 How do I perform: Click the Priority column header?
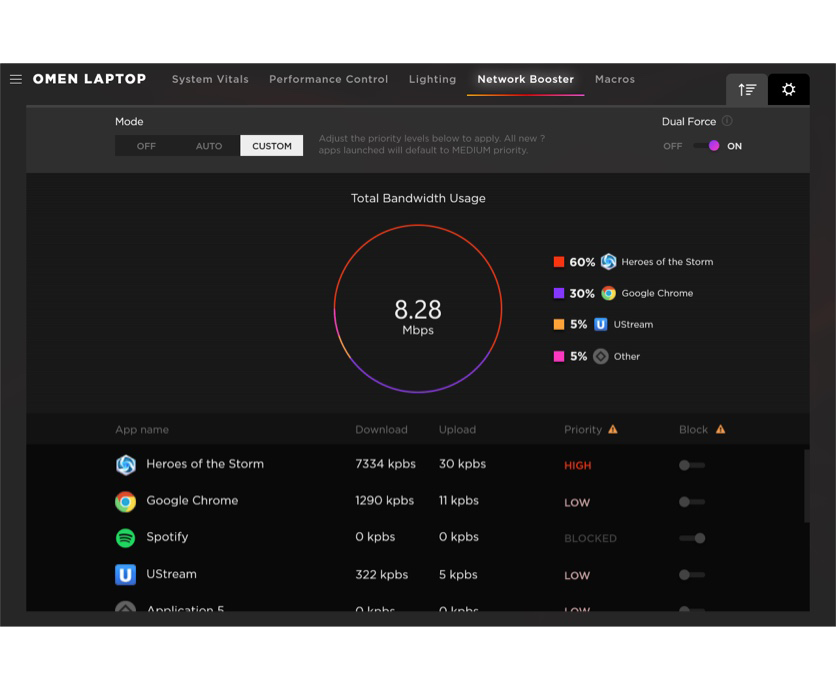point(583,429)
